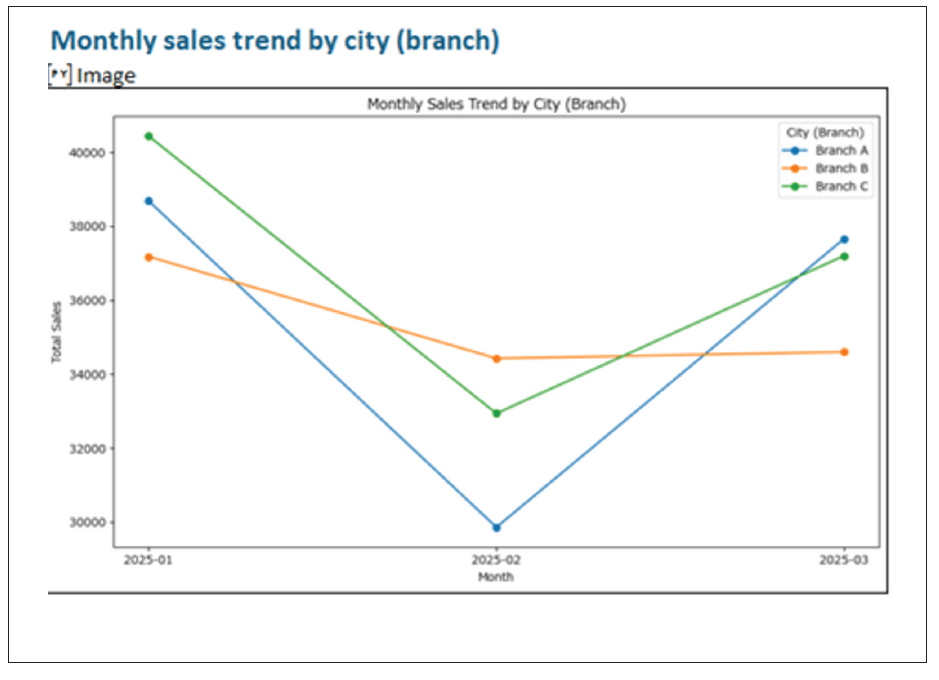Click the "Total Sales" y-axis label
Image resolution: width=939 pixels, height=680 pixels.
click(x=57, y=331)
